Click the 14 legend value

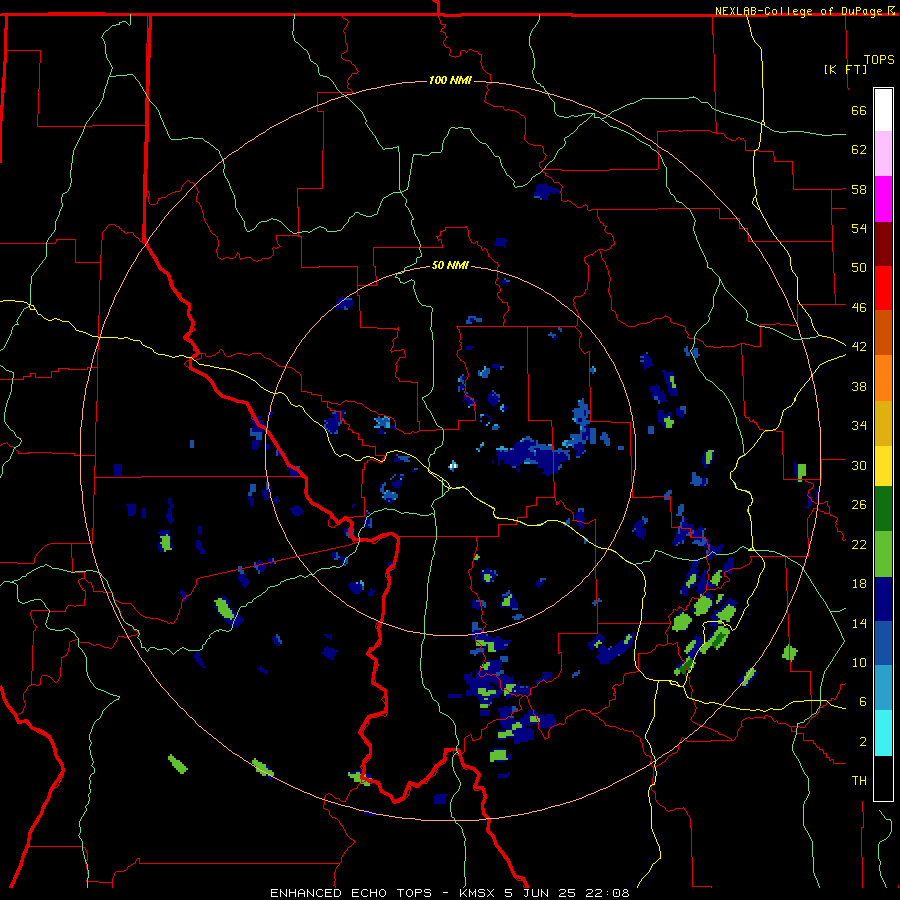[x=859, y=623]
